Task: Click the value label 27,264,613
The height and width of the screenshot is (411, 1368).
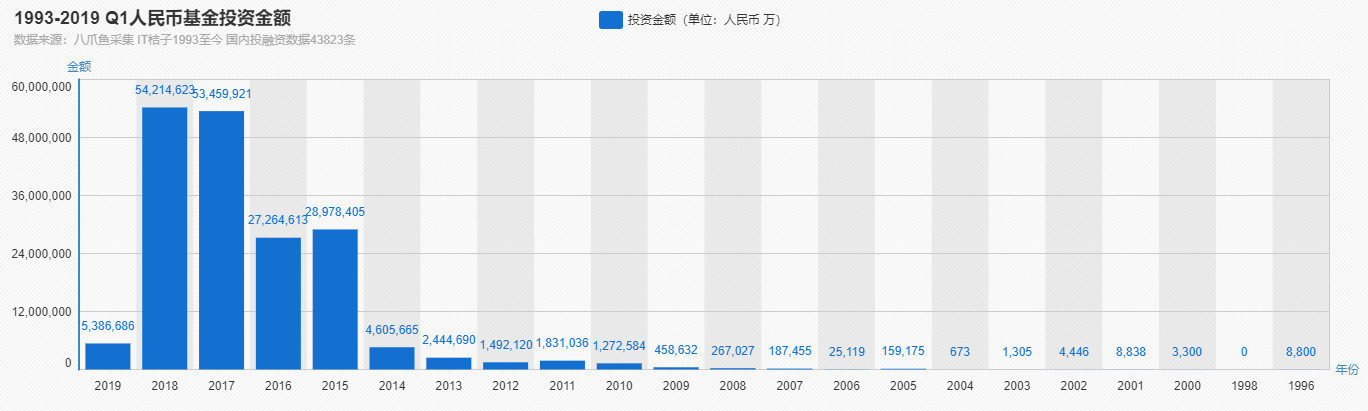Action: point(278,220)
